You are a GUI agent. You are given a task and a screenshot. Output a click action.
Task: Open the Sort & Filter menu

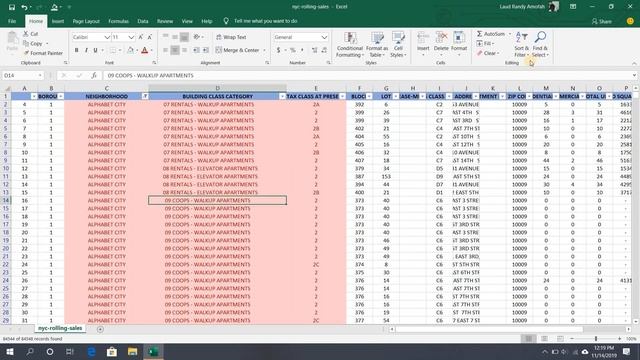click(x=521, y=44)
